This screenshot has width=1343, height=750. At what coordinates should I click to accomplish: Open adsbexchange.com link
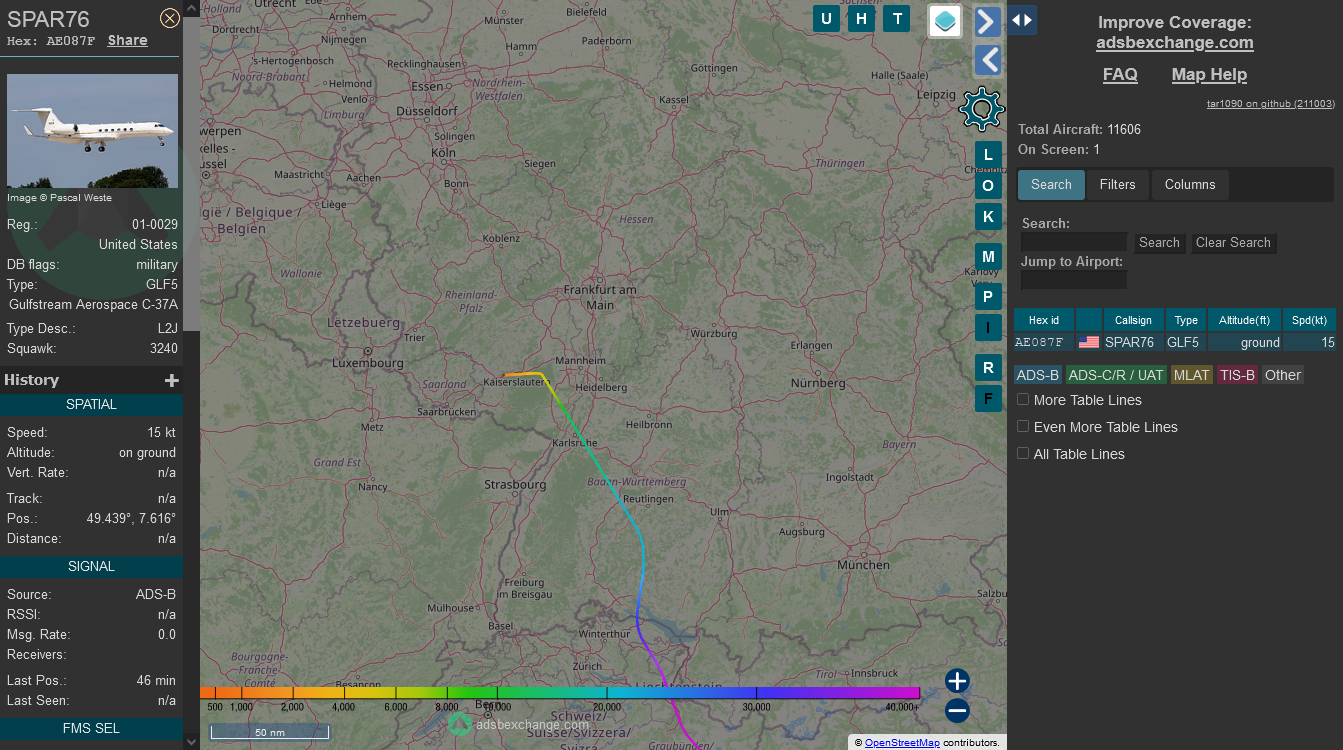point(1174,42)
